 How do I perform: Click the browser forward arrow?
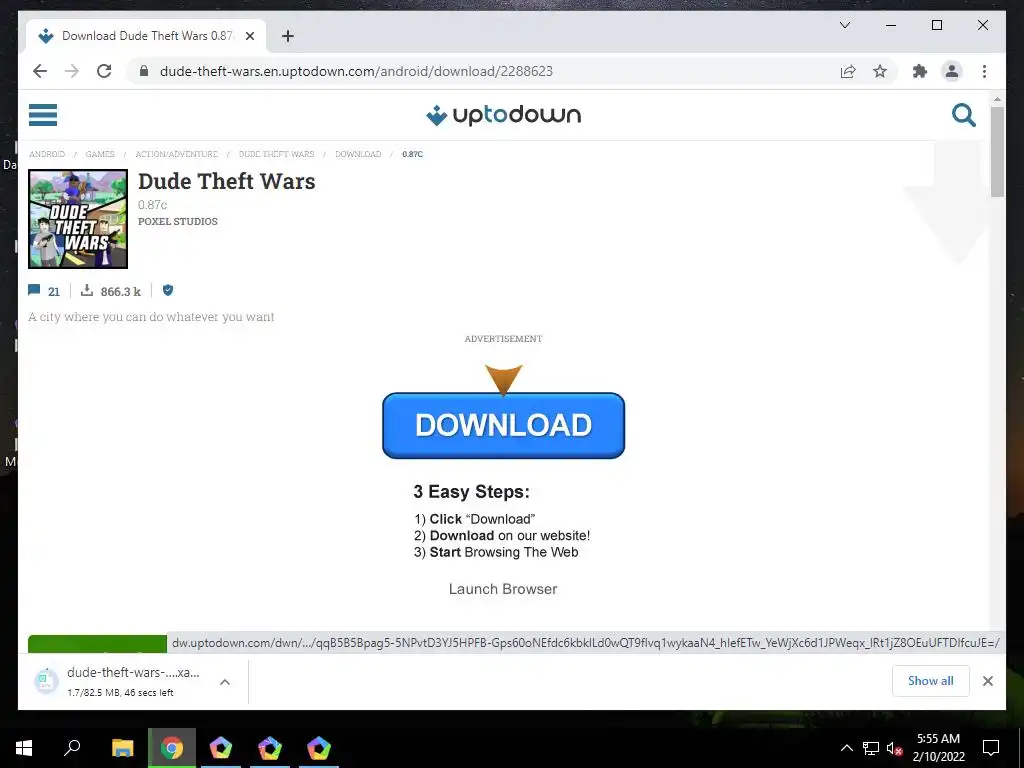[72, 71]
